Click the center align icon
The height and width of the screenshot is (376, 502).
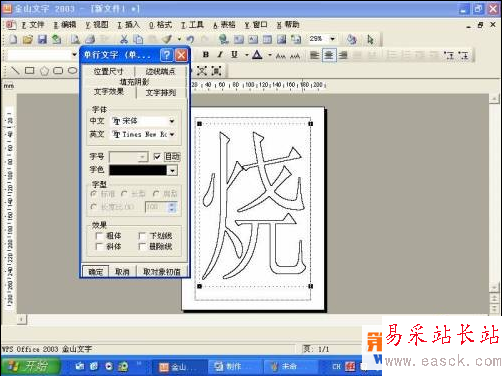(x=329, y=55)
